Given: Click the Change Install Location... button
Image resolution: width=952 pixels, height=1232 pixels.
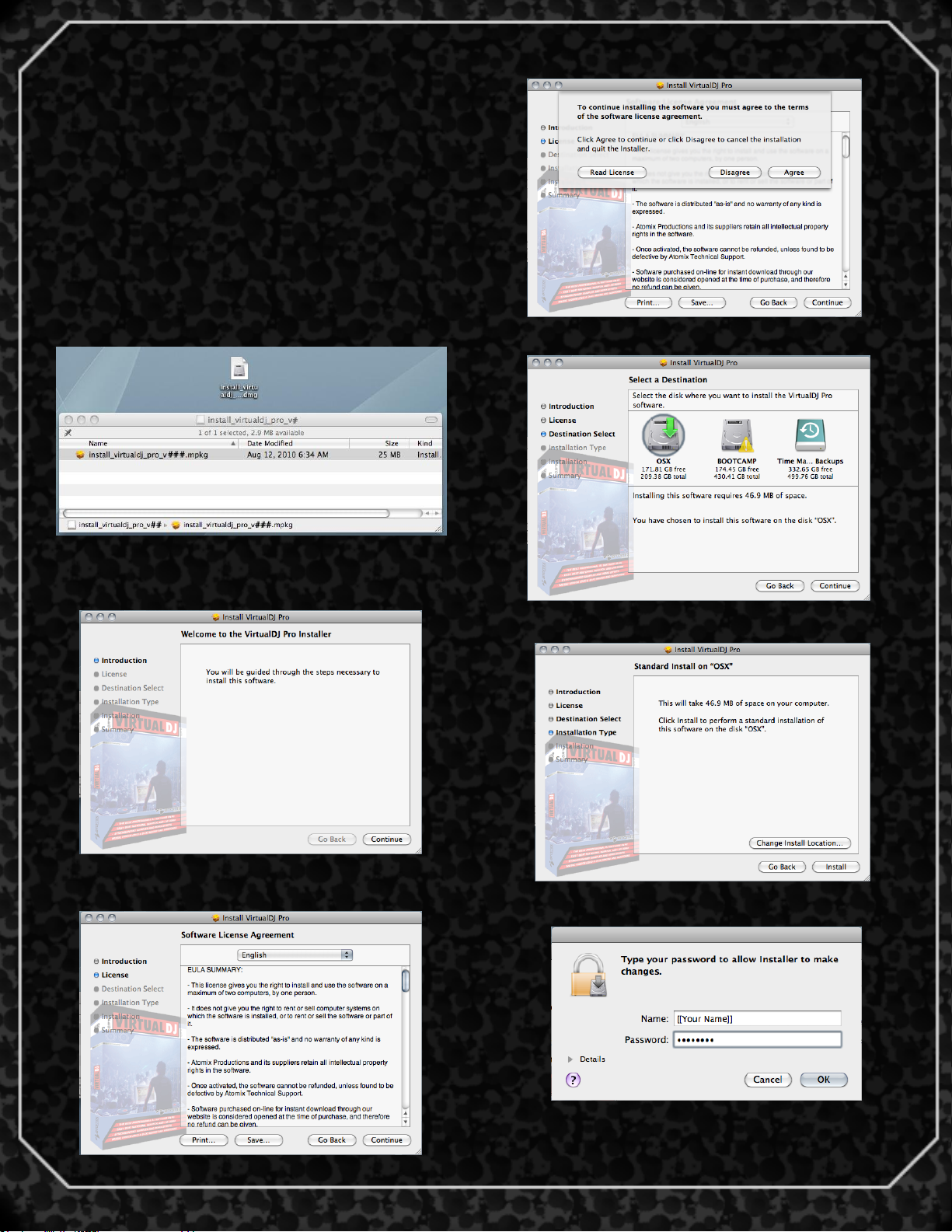Looking at the screenshot, I should [x=800, y=843].
